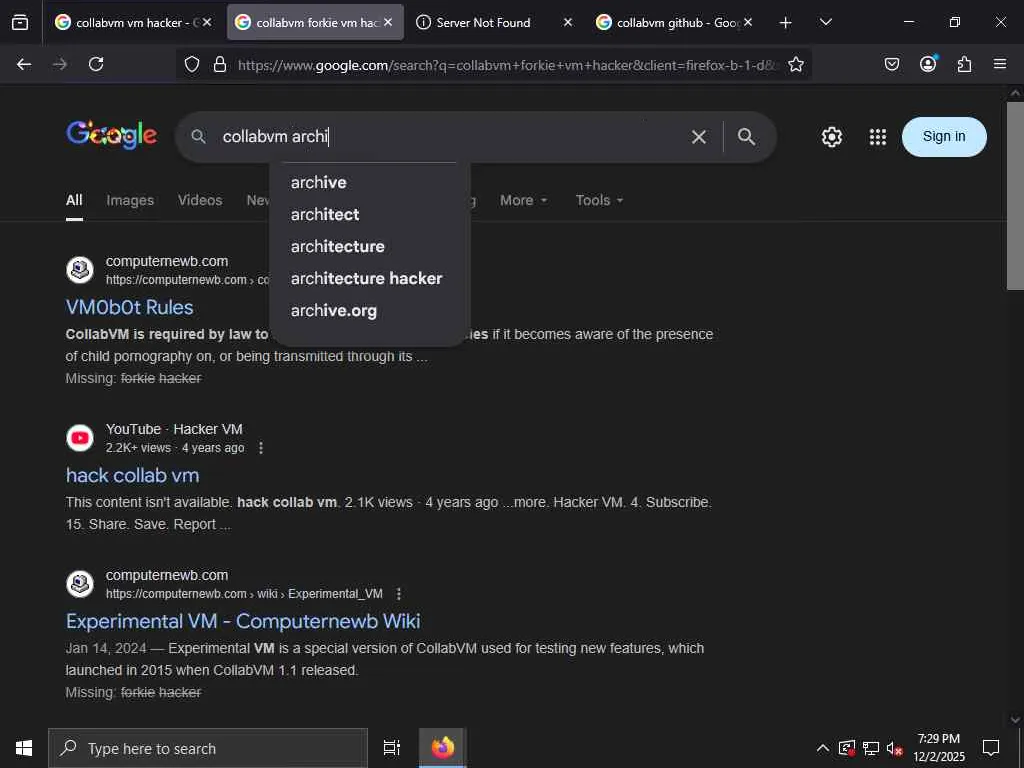Viewport: 1024px width, 768px height.
Task: Open a new tab with plus button
Action: 786,23
